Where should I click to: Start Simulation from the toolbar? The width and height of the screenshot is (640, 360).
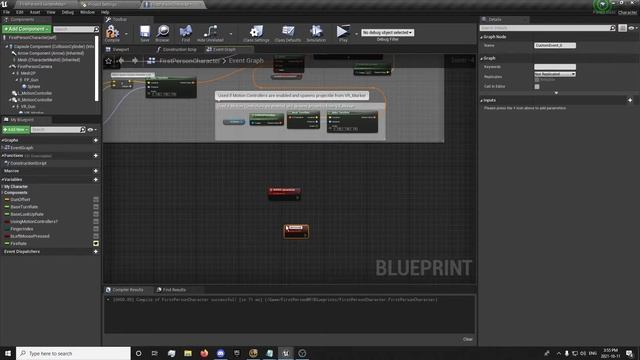(316, 32)
